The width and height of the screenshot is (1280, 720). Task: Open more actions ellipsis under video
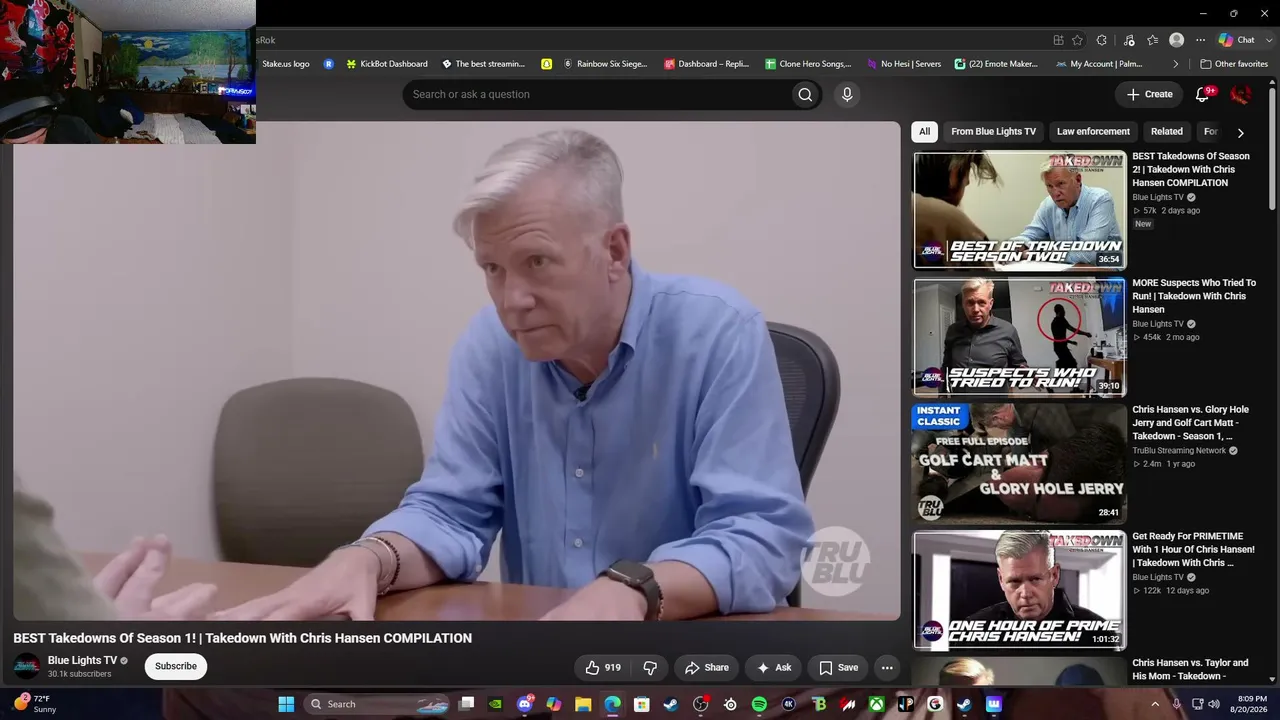pos(887,667)
